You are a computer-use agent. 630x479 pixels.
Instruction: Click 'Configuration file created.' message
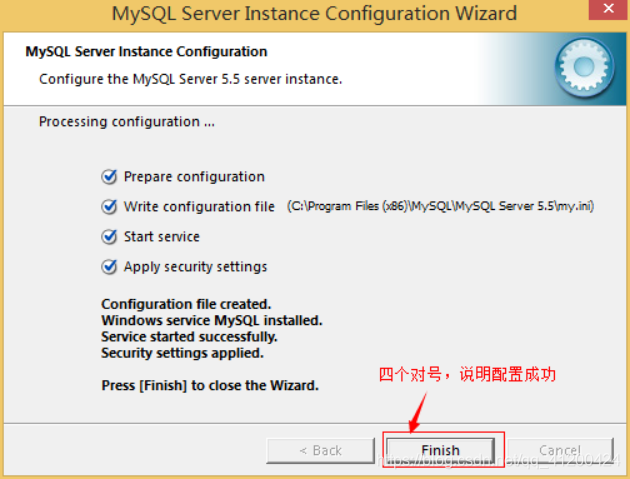[x=186, y=304]
